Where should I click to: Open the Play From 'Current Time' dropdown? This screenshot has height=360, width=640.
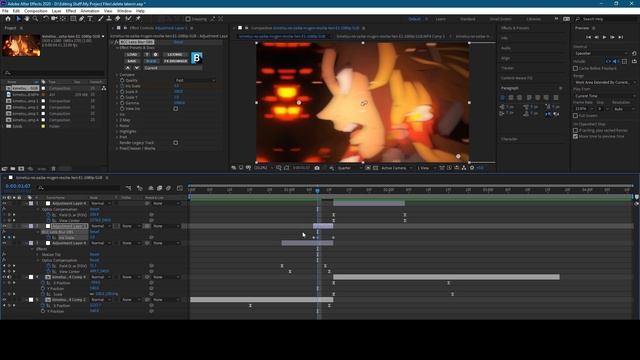[x=605, y=96]
